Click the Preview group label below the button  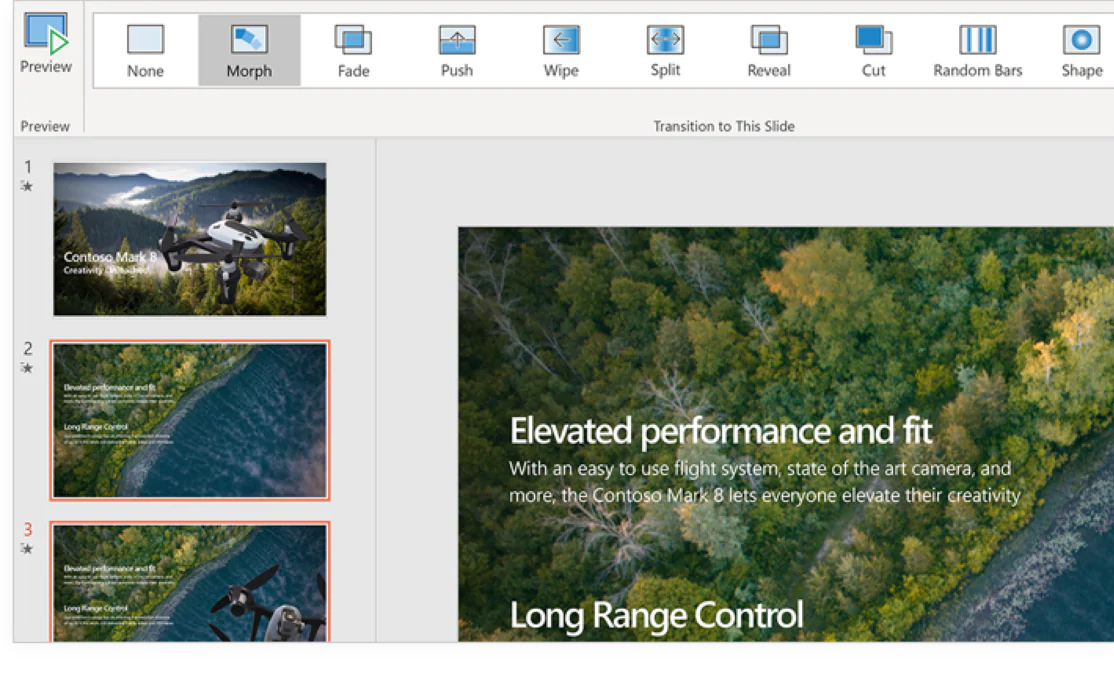click(45, 126)
